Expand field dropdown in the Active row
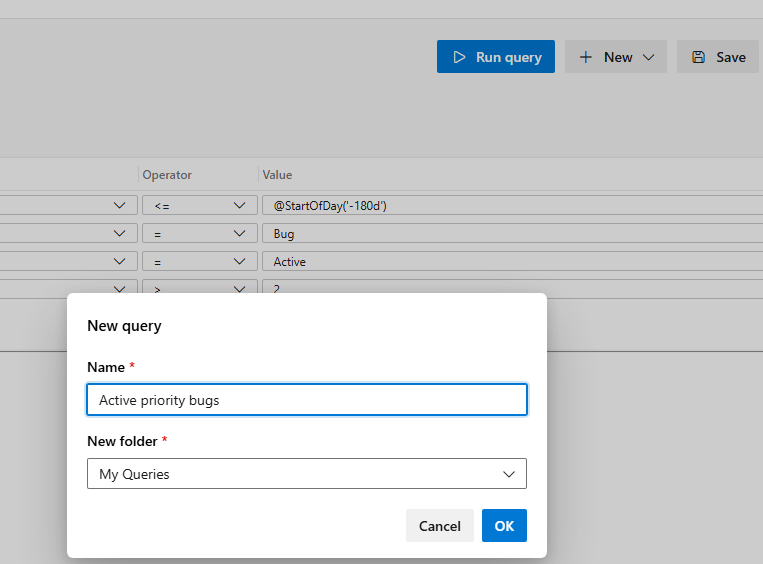The width and height of the screenshot is (763, 564). coord(119,261)
